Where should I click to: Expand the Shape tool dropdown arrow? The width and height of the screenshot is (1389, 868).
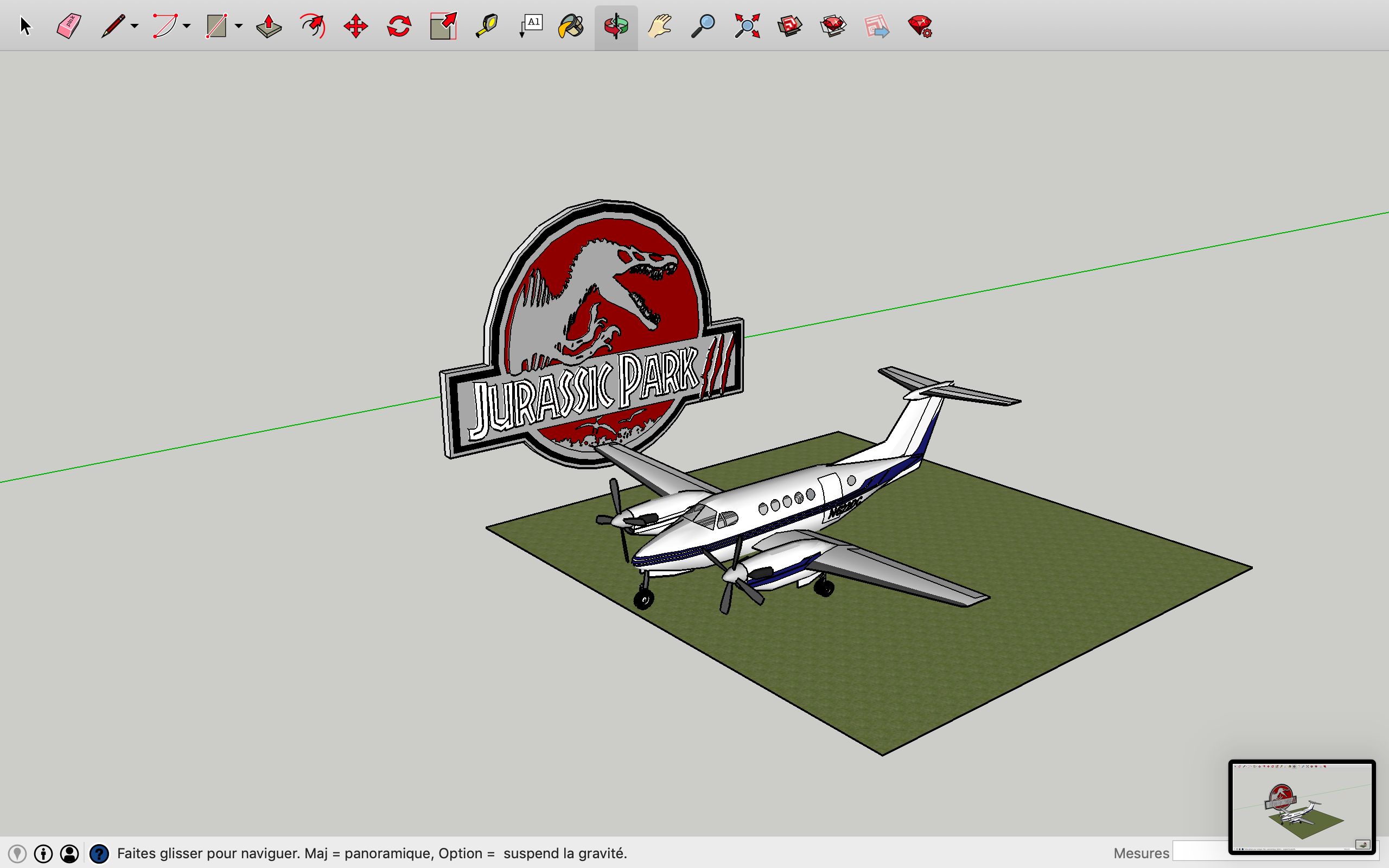(238, 27)
